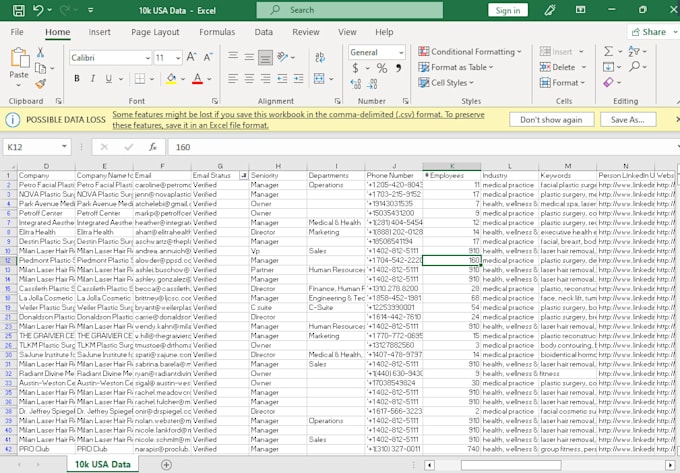This screenshot has height=473, width=680.
Task: Click the Cut scissors icon
Action: [41, 52]
